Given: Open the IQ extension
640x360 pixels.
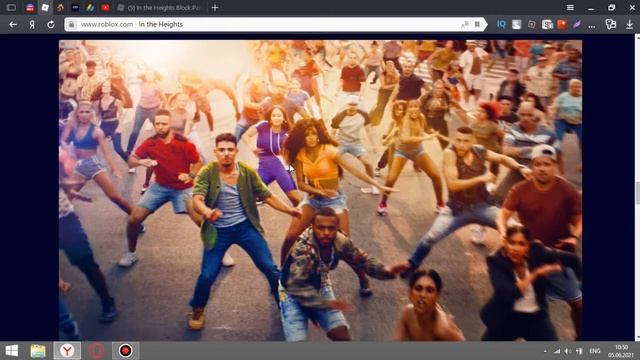Looking at the screenshot, I should [501, 24].
